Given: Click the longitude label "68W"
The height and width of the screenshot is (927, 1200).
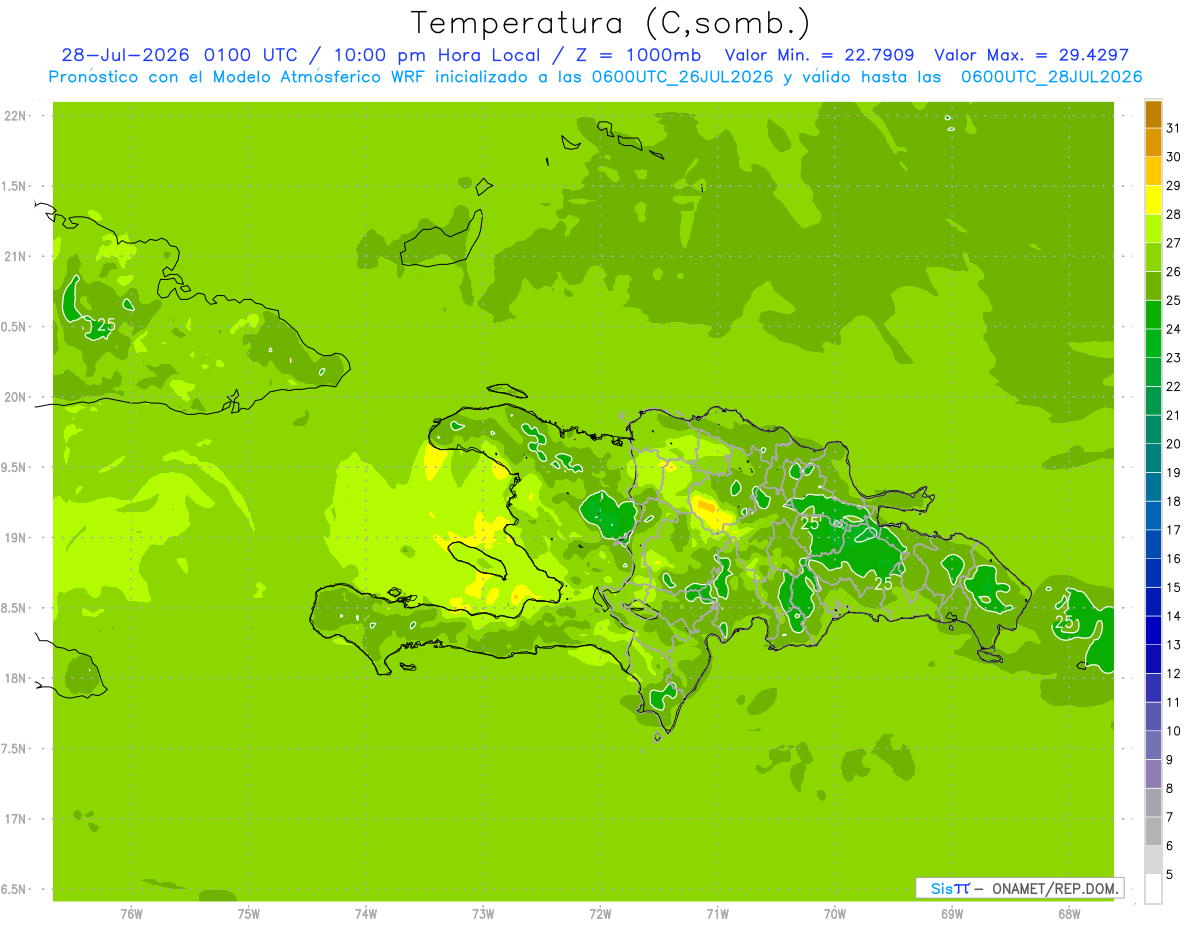Looking at the screenshot, I should click(x=1069, y=914).
